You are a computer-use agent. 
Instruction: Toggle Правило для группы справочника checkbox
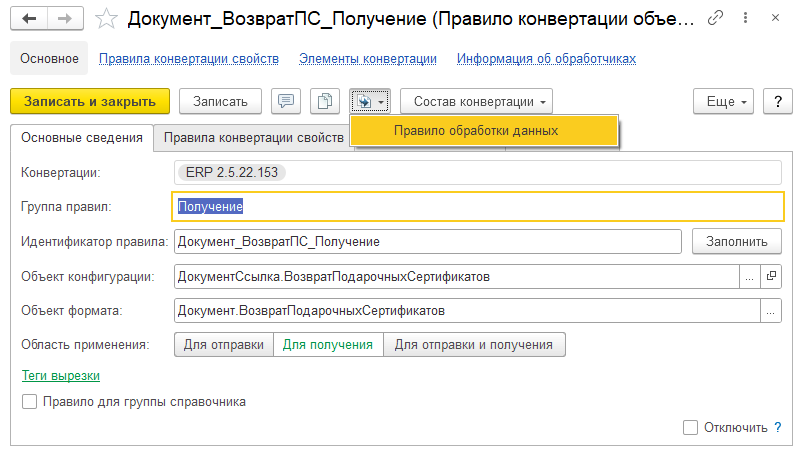click(30, 402)
